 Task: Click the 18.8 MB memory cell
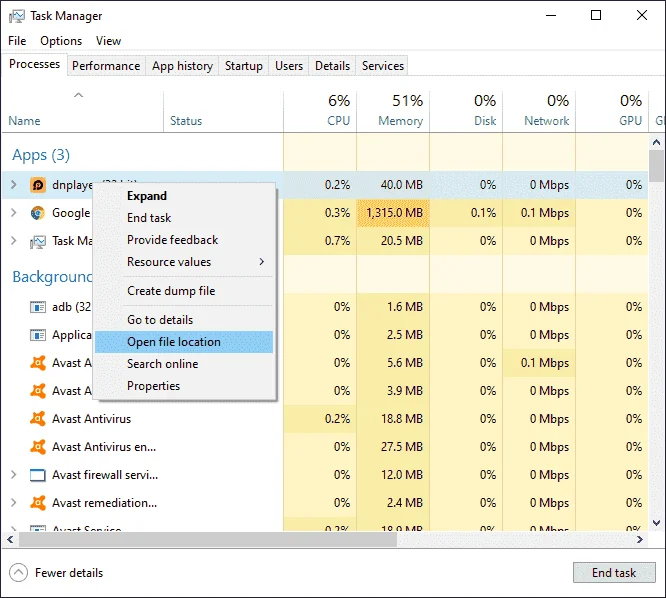click(393, 419)
